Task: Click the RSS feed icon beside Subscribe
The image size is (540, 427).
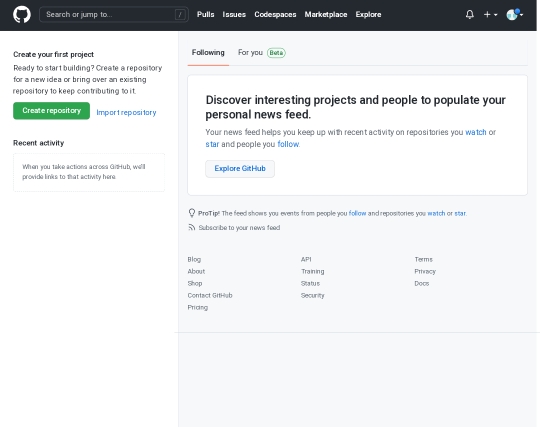Action: point(191,227)
